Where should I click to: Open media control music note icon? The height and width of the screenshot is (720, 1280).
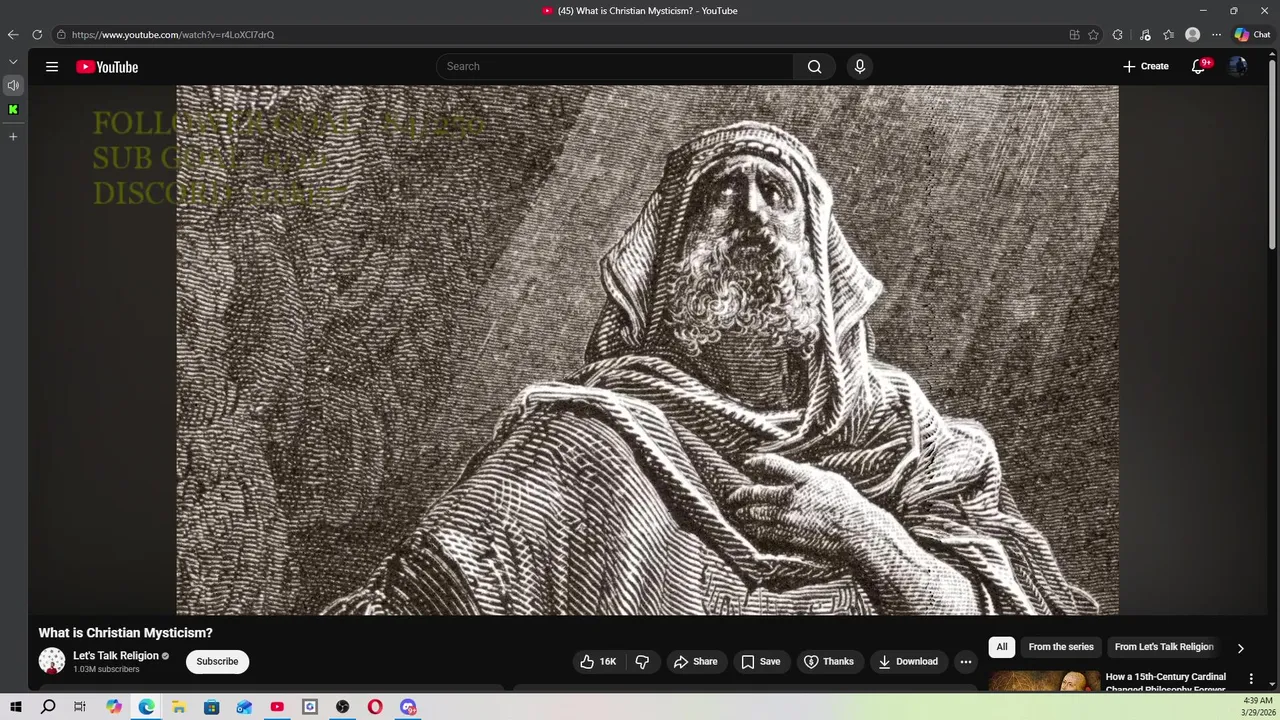(x=1145, y=35)
